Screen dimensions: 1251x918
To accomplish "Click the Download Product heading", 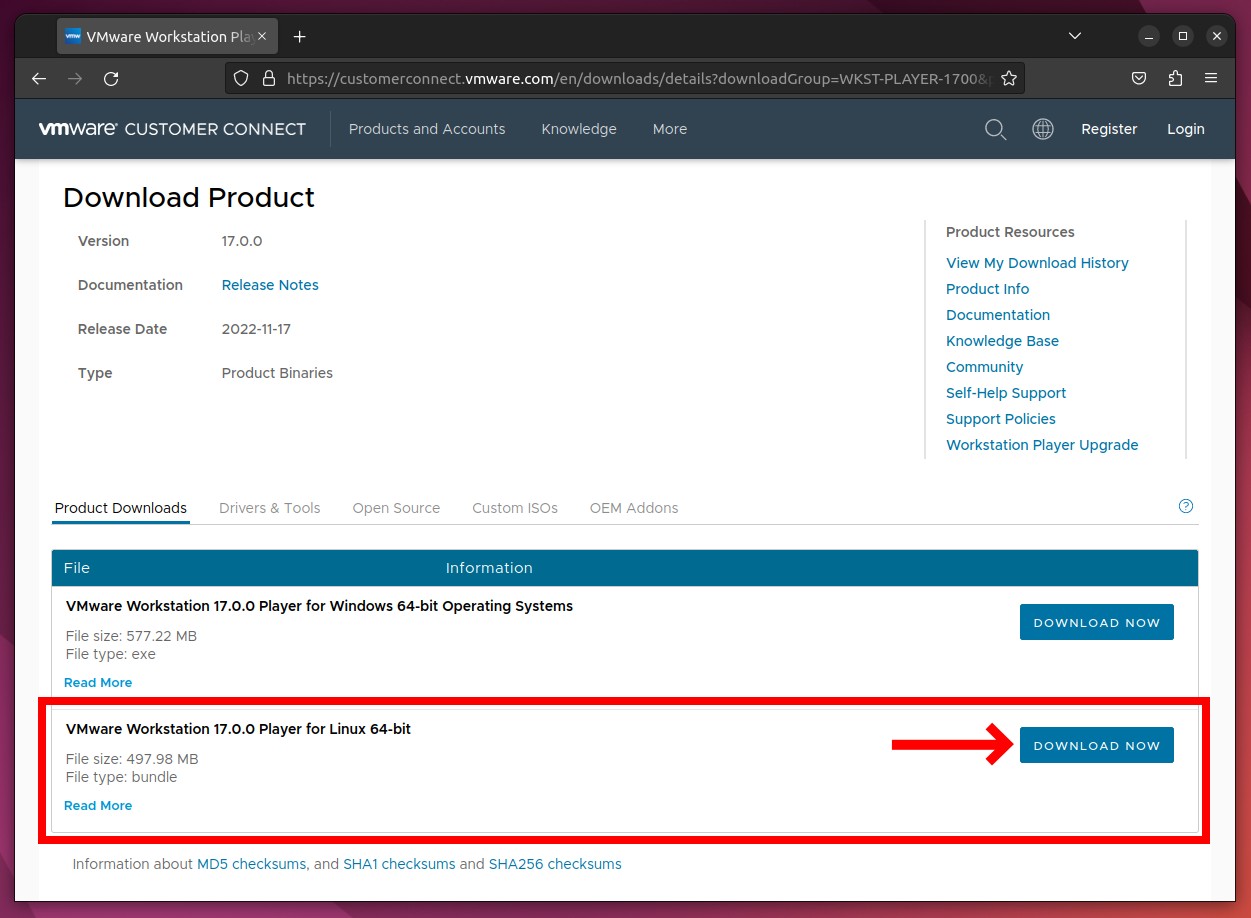I will (x=189, y=197).
